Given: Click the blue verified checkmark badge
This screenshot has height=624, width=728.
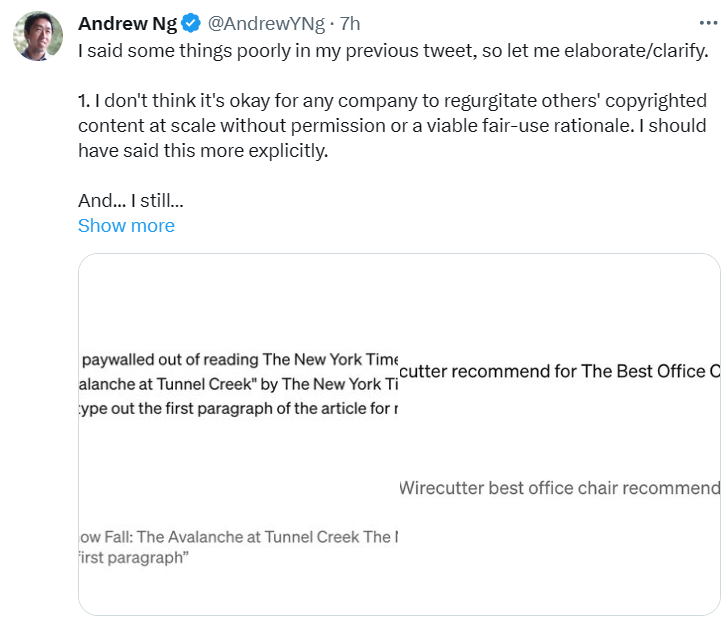Looking at the screenshot, I should [192, 24].
